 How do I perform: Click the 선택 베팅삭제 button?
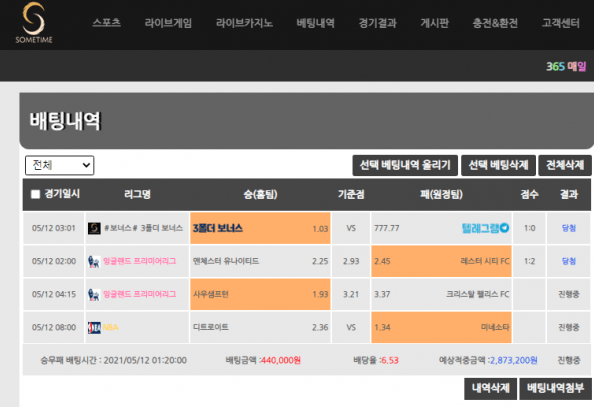coord(498,165)
